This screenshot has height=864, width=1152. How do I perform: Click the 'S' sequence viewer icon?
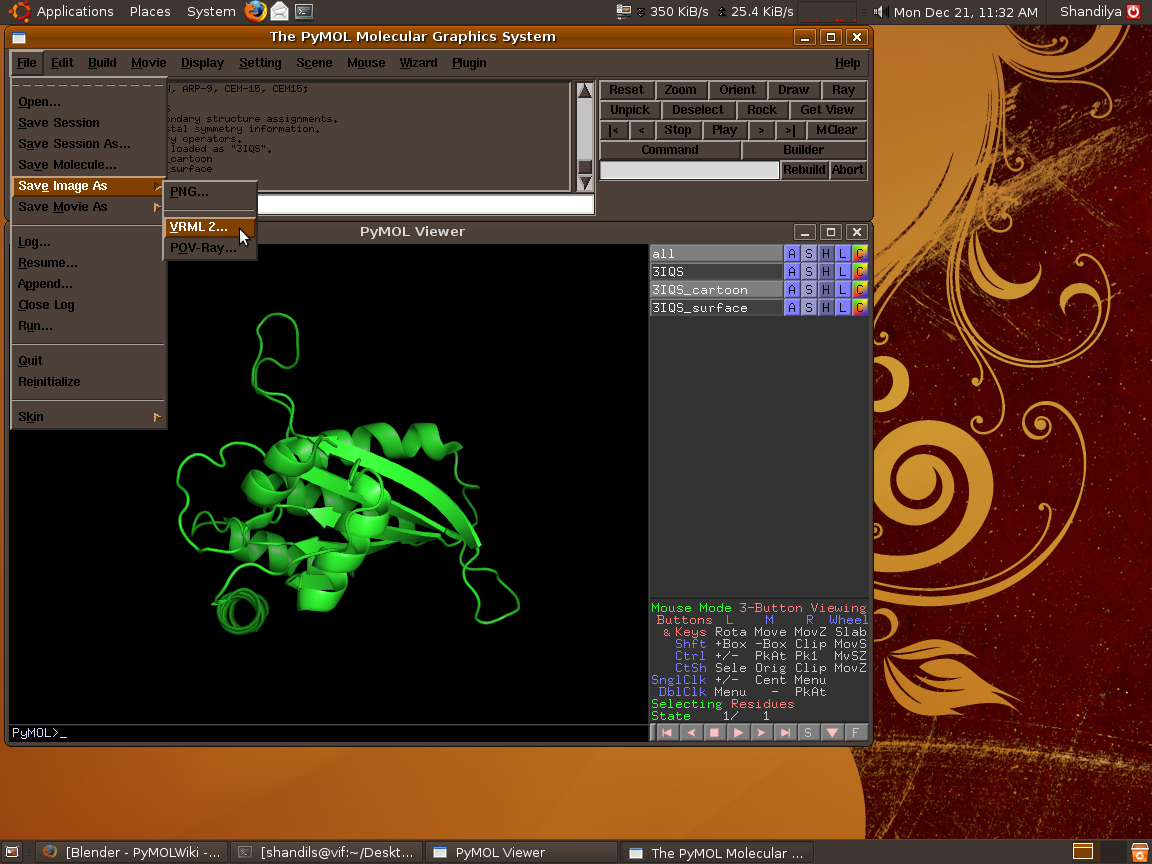[x=808, y=733]
